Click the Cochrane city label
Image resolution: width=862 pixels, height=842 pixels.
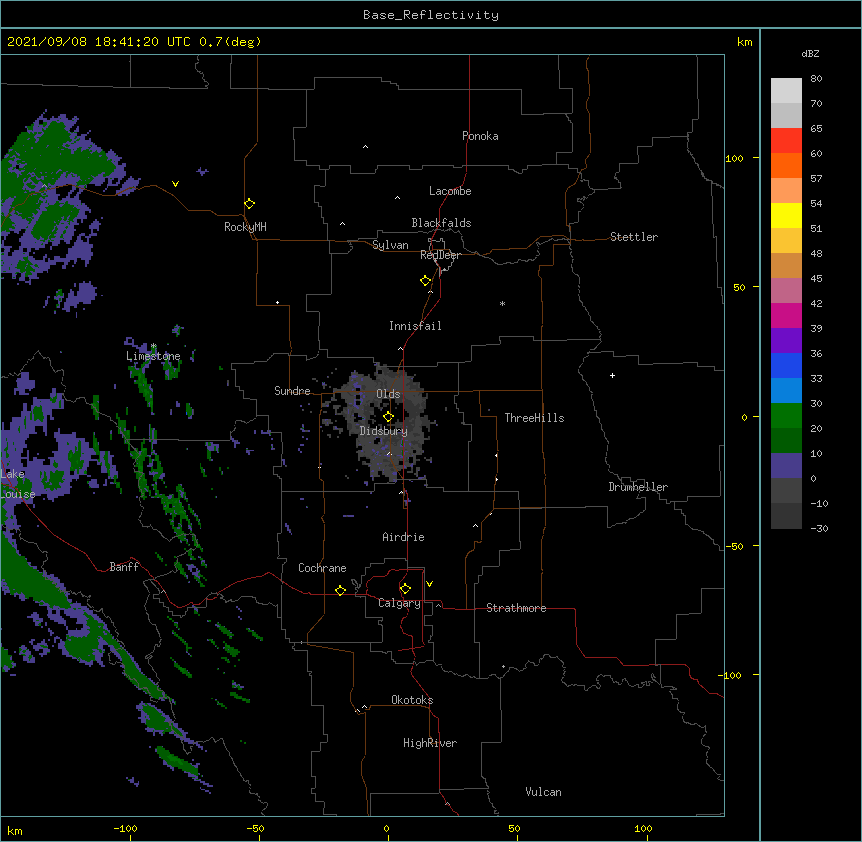pos(322,568)
